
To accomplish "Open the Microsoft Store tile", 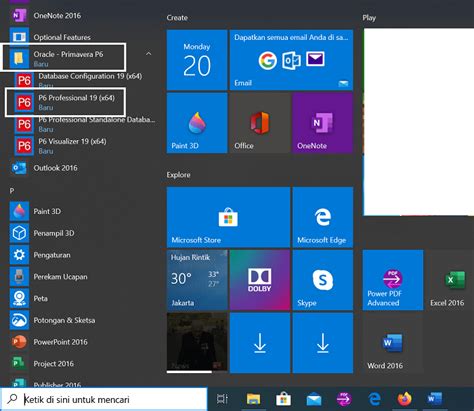I will coord(228,217).
